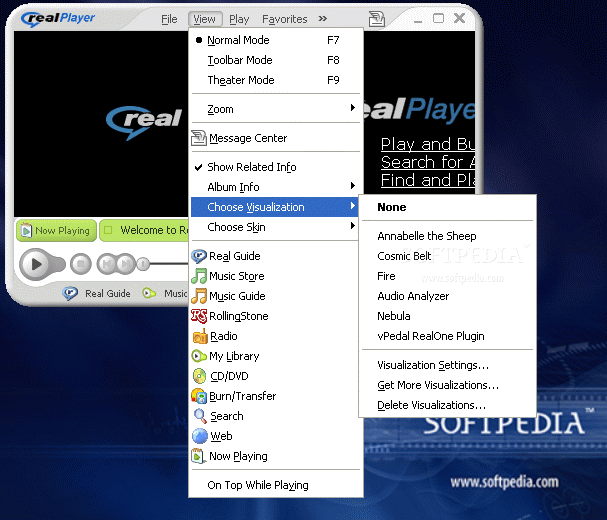607x520 pixels.
Task: Click the Music icon in player bottom bar
Action: coord(149,293)
